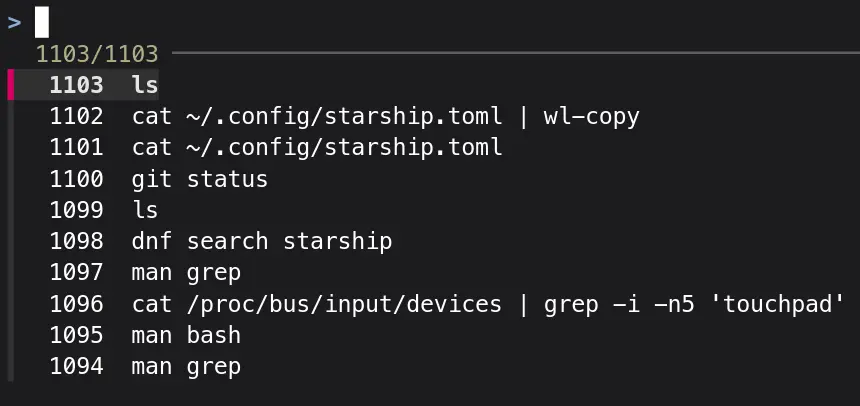Choose the man bash history entry

(x=186, y=335)
